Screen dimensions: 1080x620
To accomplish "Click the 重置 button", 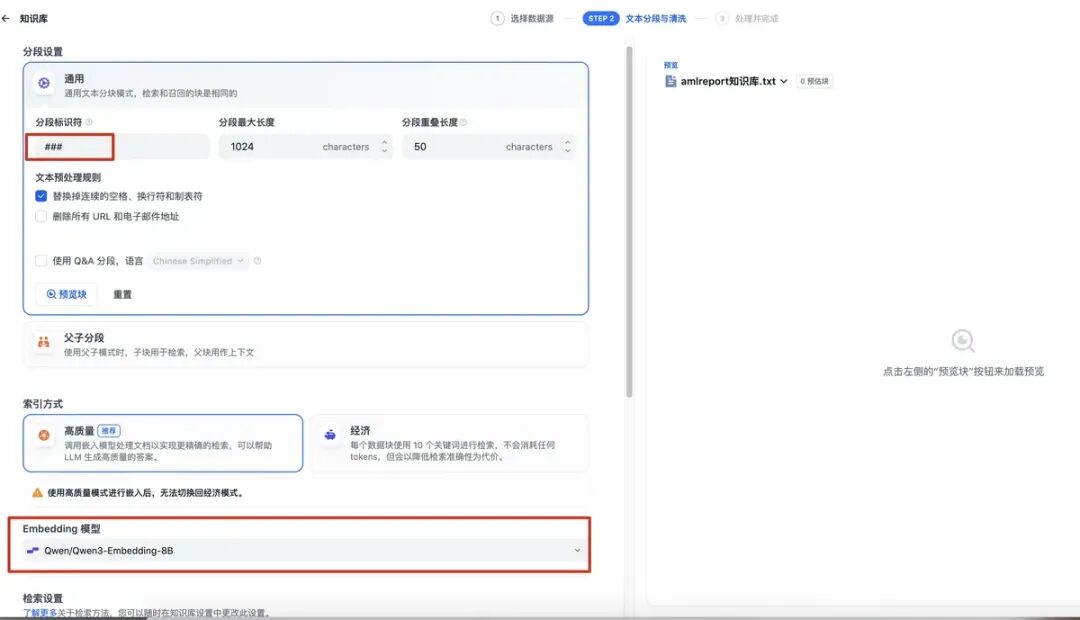I will tap(122, 294).
